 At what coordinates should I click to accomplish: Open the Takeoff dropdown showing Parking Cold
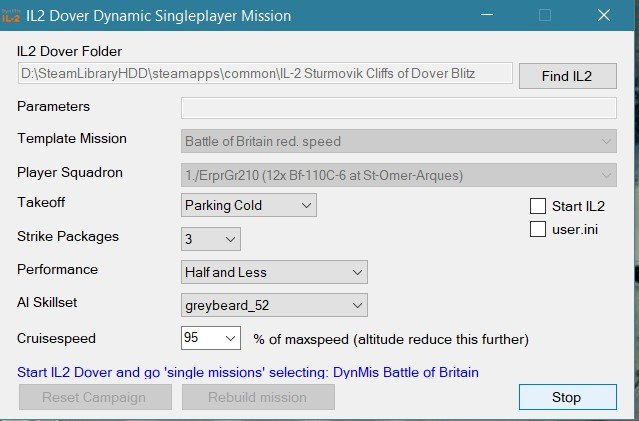click(249, 205)
